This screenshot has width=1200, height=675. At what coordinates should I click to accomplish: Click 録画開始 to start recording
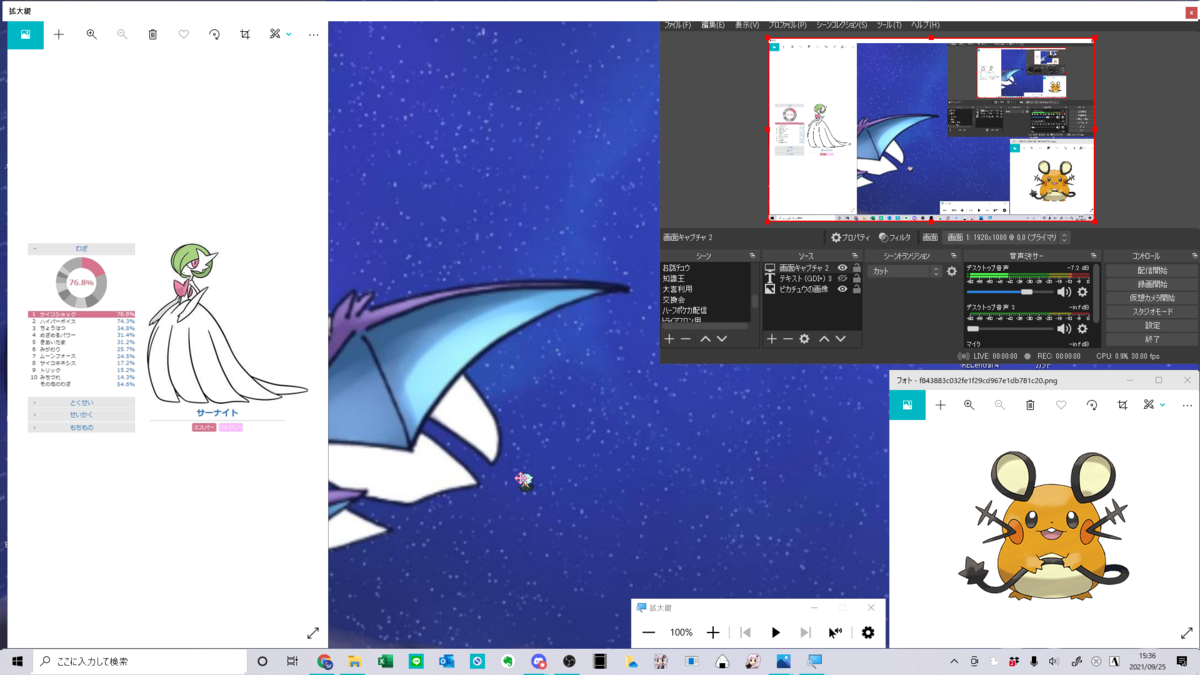[1152, 284]
